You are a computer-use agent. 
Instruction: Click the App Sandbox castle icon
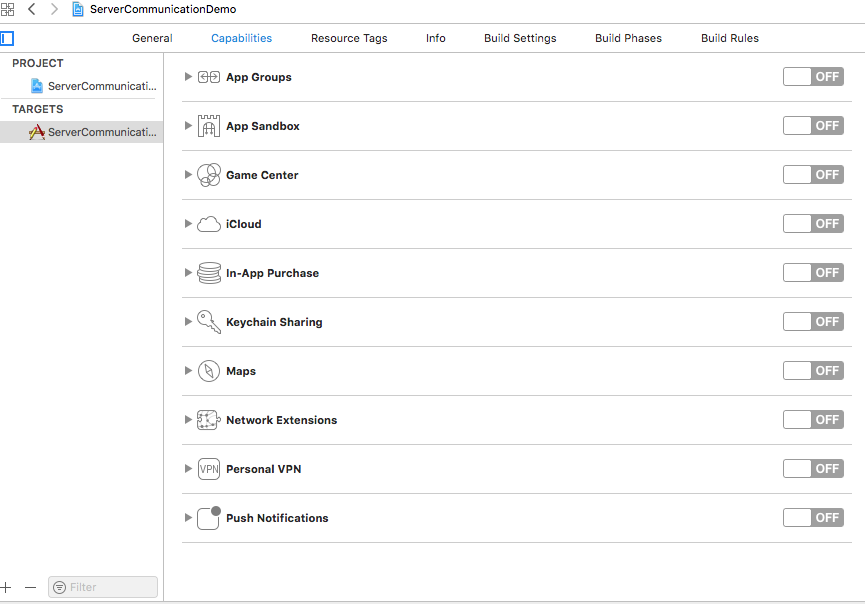point(209,126)
